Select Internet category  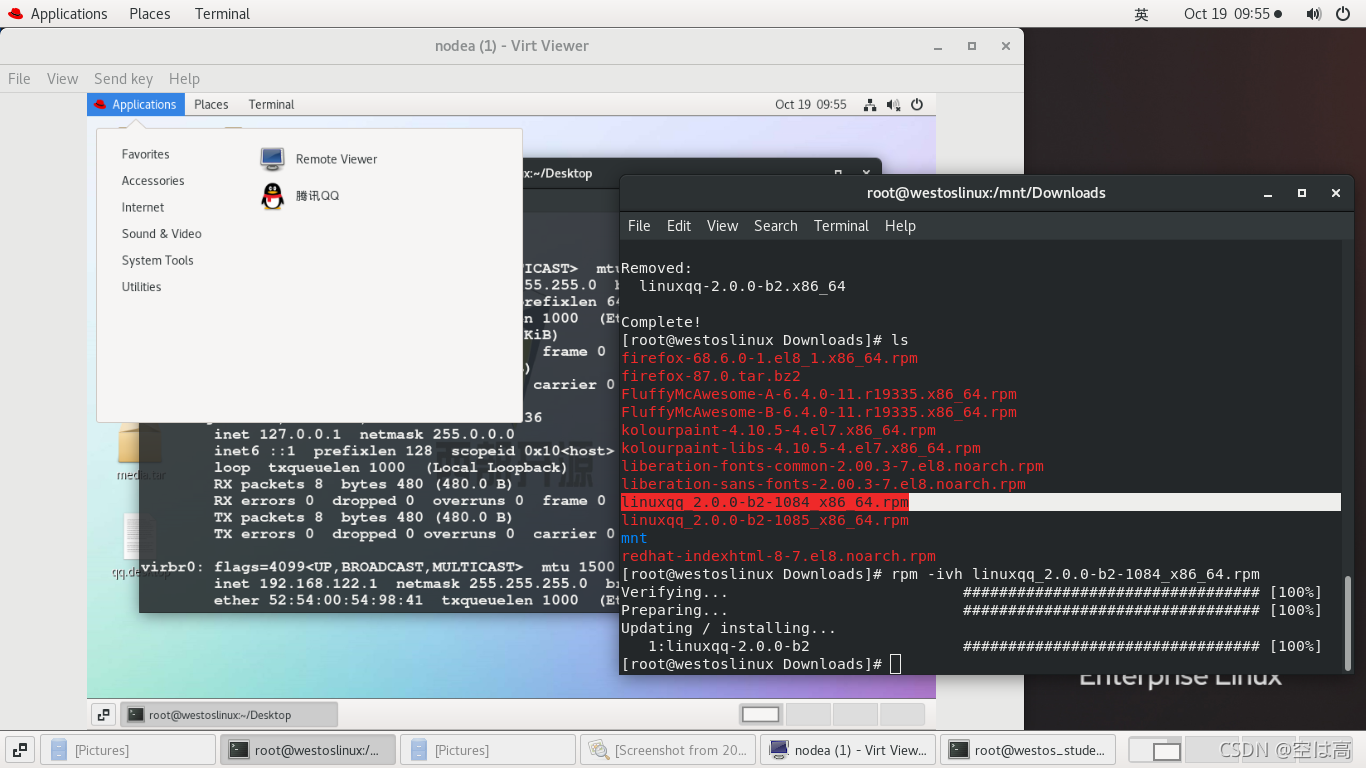tap(143, 207)
